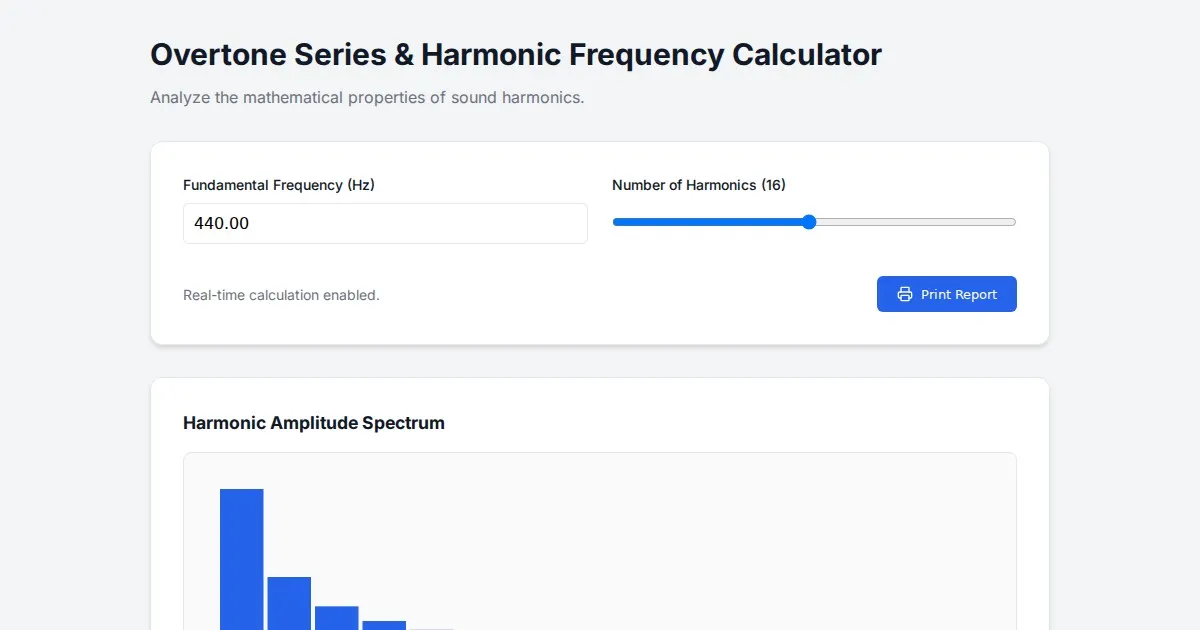Click the Number of Harmonics (16) label
1200x630 pixels.
coord(698,185)
